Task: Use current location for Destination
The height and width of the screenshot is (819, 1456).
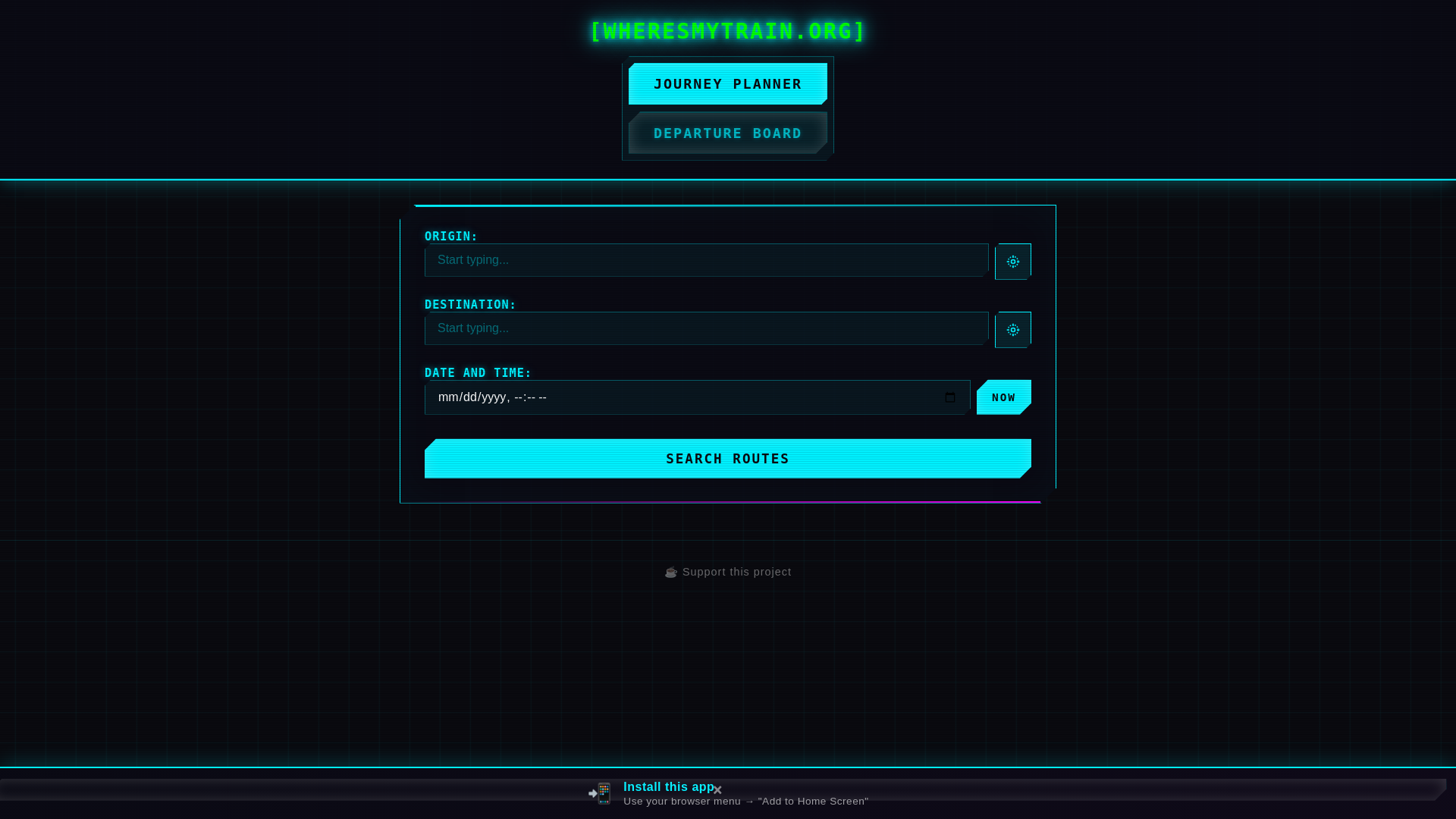Action: pos(1012,330)
